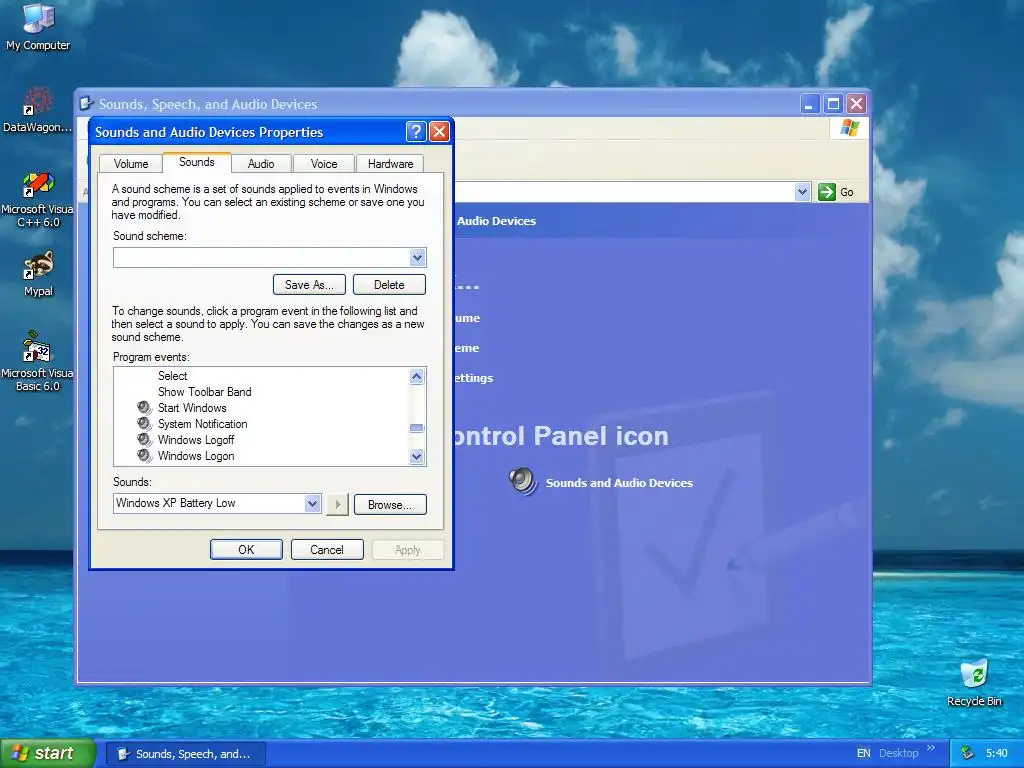Switch to the Volume tab
This screenshot has width=1024, height=768.
(131, 164)
